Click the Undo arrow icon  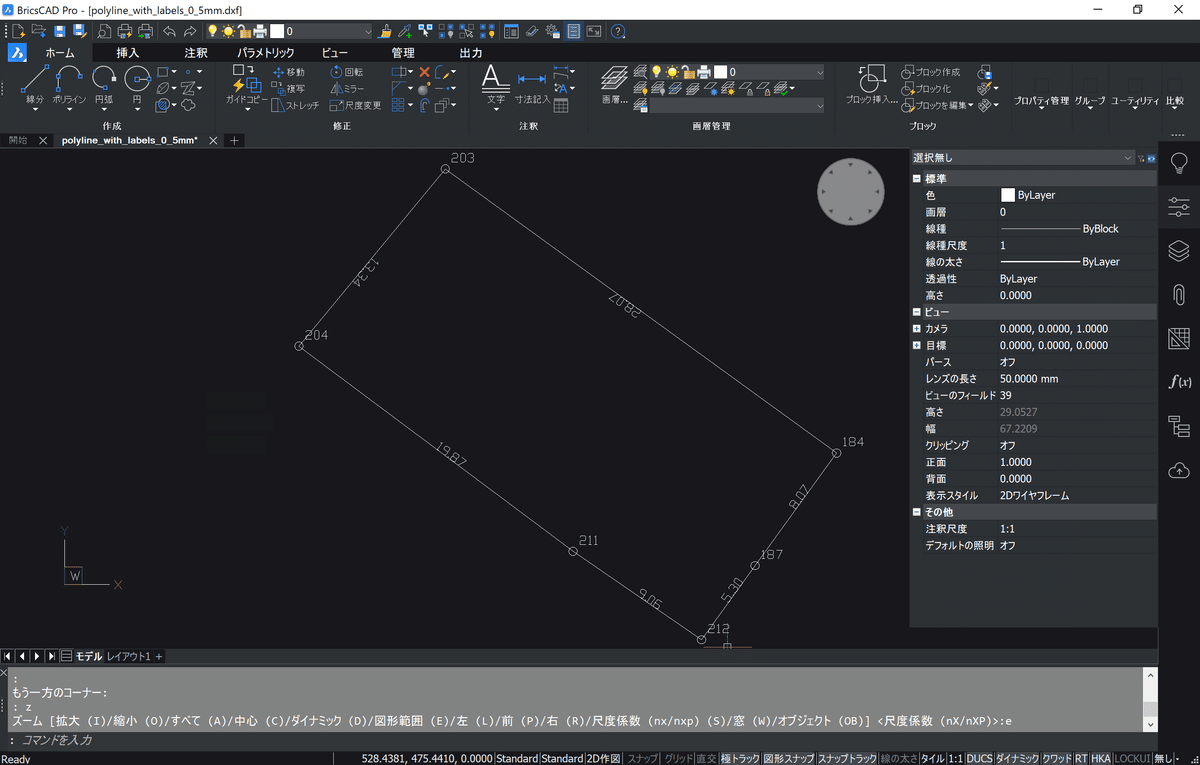click(170, 31)
